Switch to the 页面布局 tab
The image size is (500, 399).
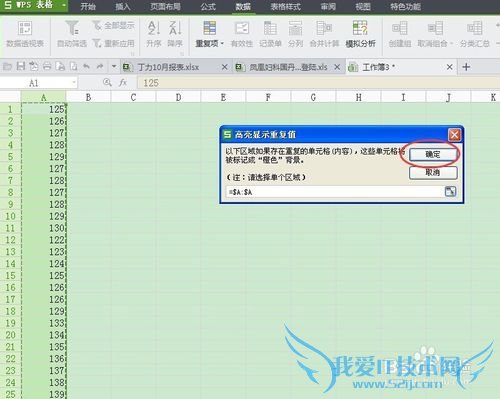[x=165, y=6]
